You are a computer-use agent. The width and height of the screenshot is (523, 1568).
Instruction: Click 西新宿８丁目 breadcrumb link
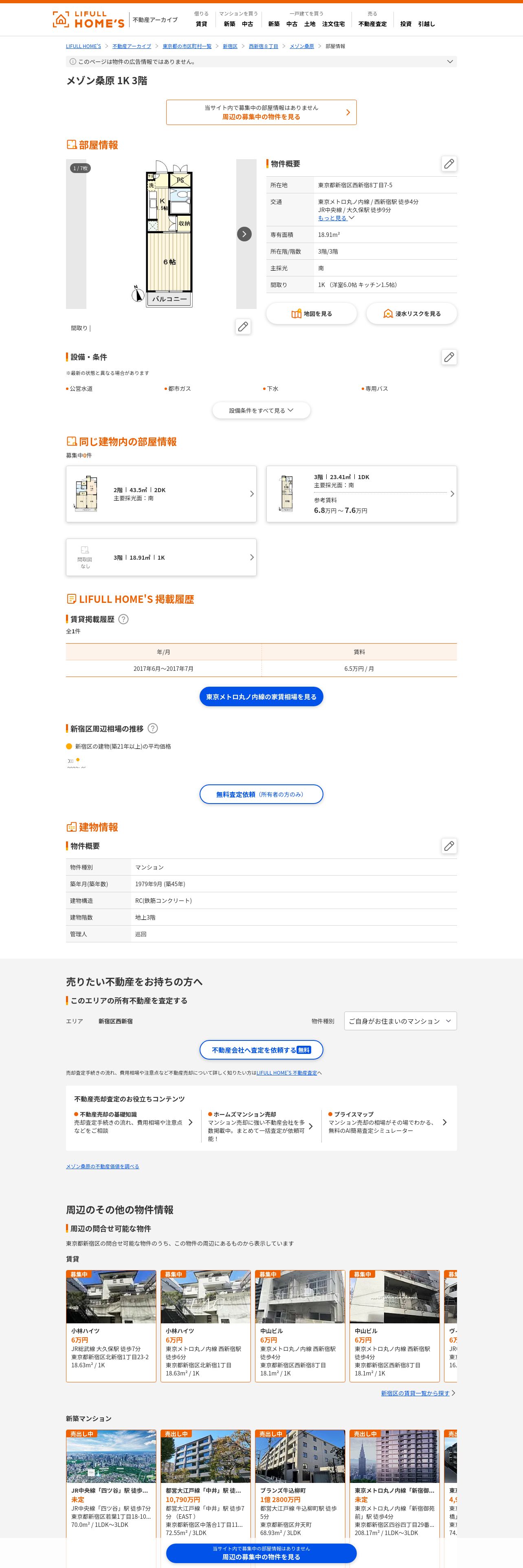pyautogui.click(x=264, y=46)
